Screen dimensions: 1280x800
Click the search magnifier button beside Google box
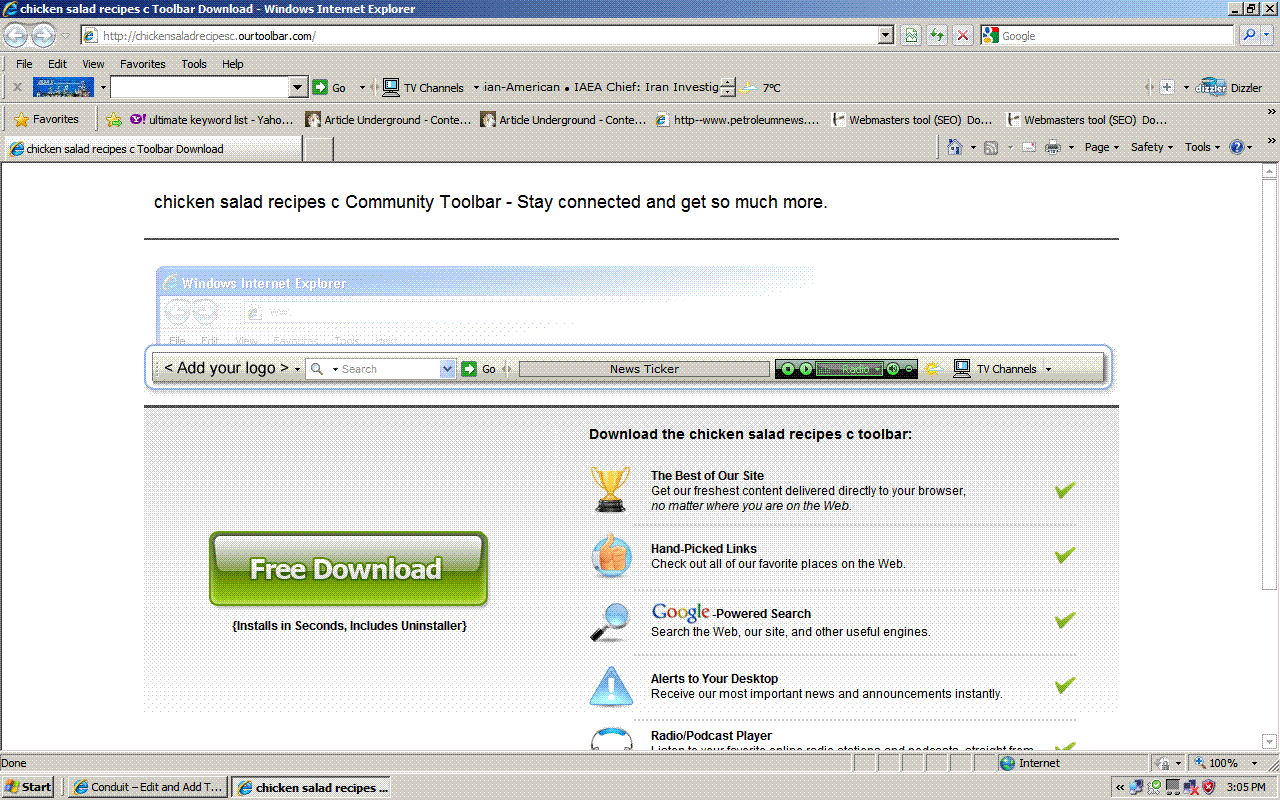tap(1249, 36)
